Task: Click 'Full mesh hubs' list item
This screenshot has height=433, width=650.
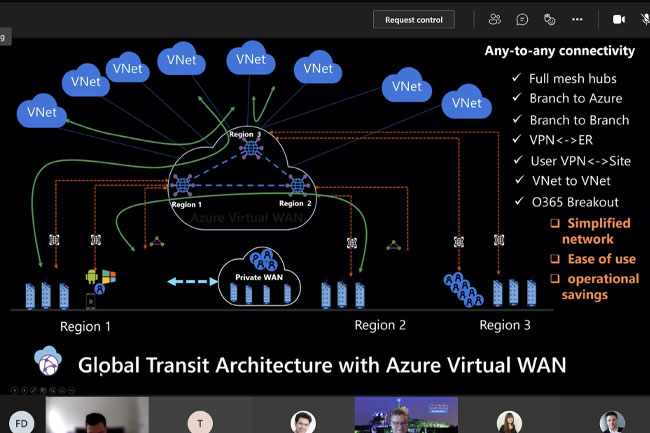Action: pos(572,78)
